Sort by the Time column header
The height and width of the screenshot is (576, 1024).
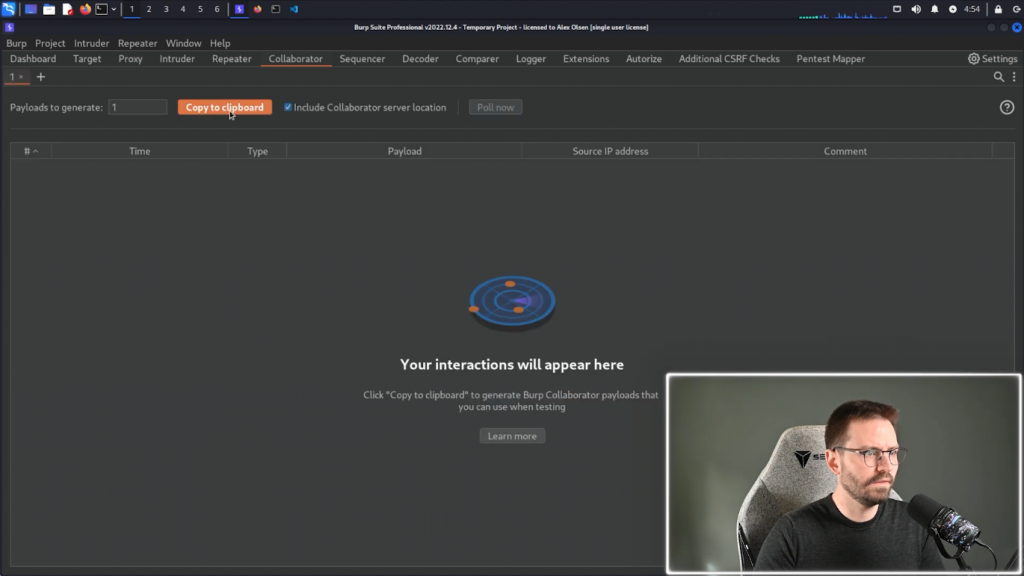click(x=139, y=151)
